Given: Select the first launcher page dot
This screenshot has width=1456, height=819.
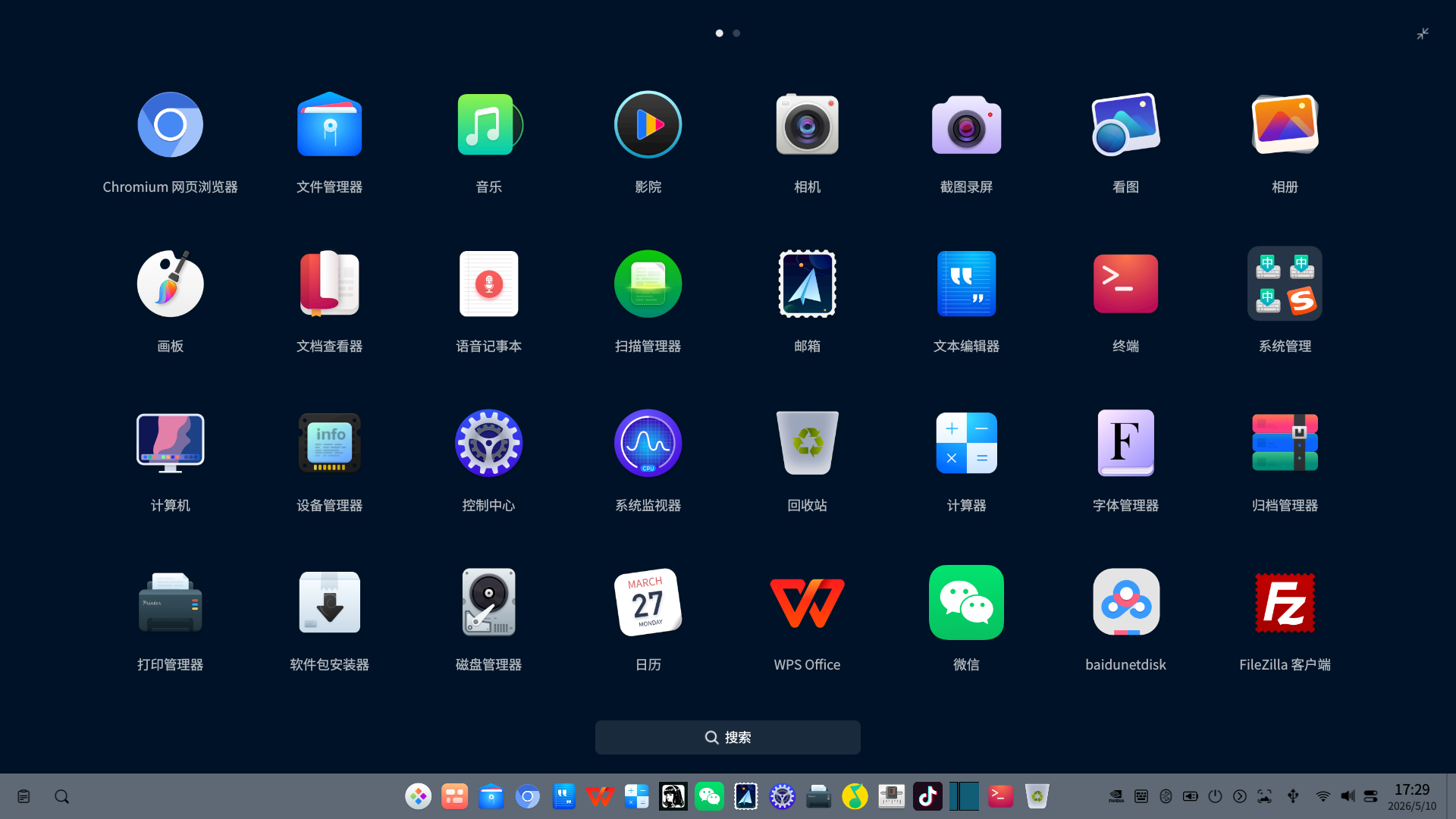Looking at the screenshot, I should (x=719, y=33).
